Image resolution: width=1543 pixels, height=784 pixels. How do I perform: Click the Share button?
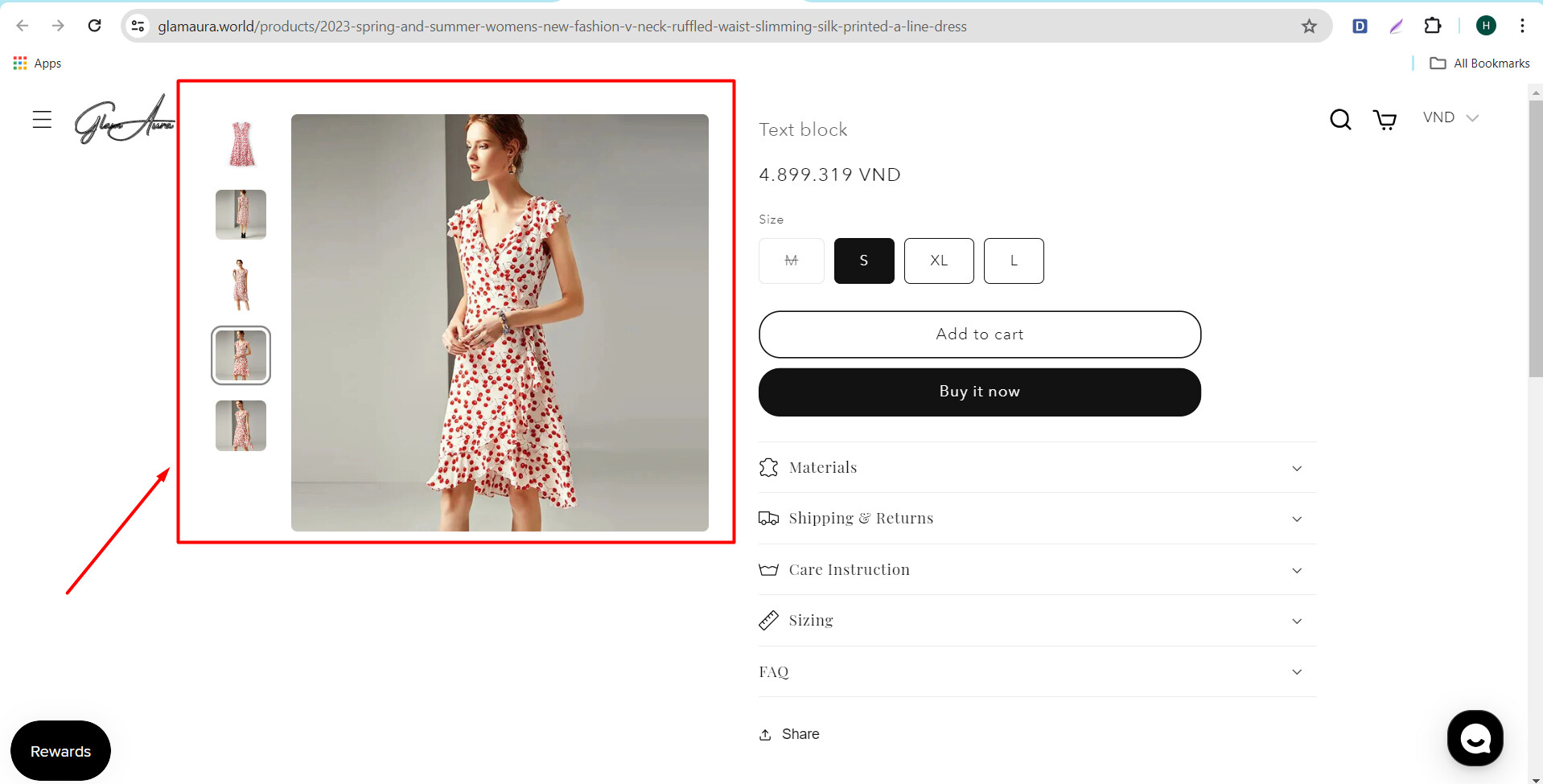point(789,734)
